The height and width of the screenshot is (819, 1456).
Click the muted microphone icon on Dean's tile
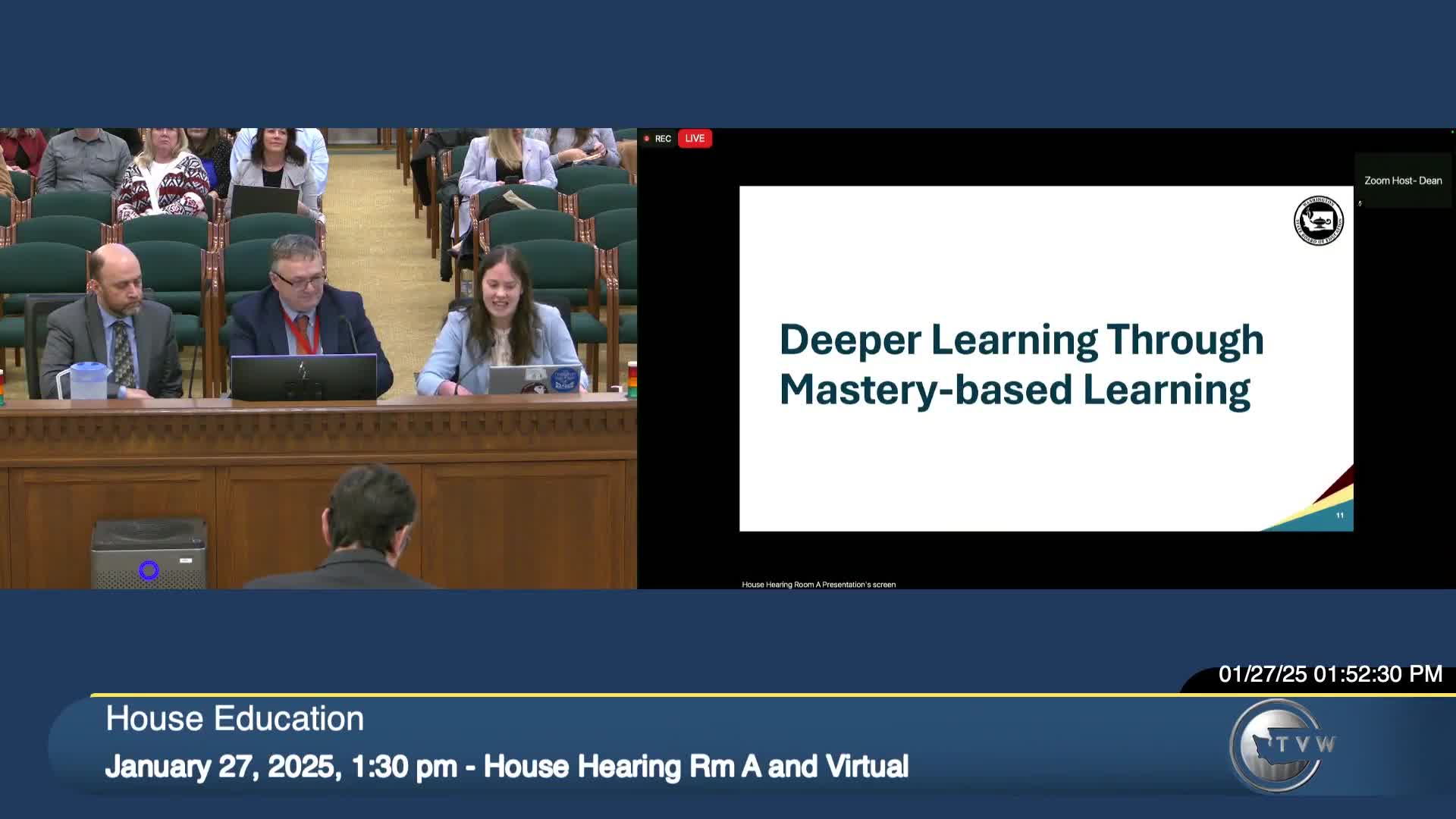(1360, 202)
